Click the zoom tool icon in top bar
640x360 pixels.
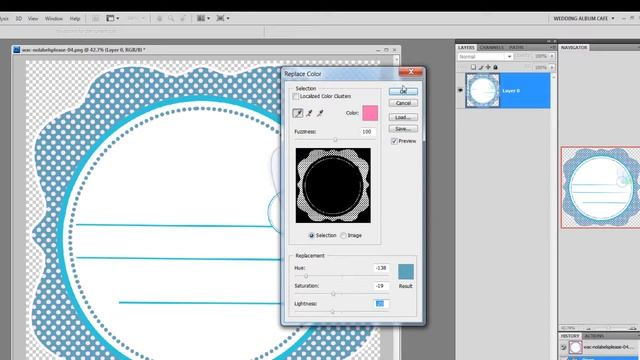pyautogui.click(x=171, y=18)
